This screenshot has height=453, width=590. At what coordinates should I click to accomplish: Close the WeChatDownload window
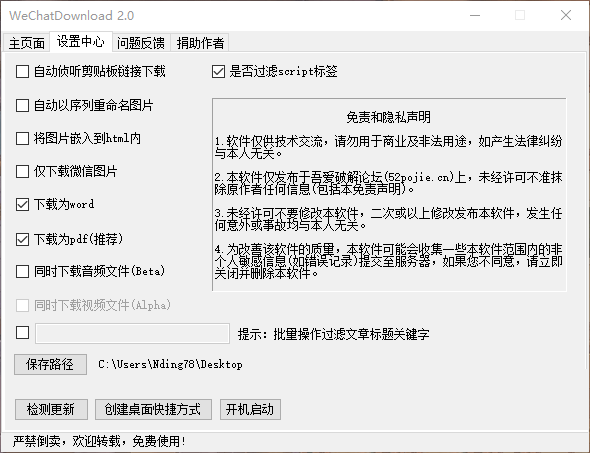tap(566, 15)
